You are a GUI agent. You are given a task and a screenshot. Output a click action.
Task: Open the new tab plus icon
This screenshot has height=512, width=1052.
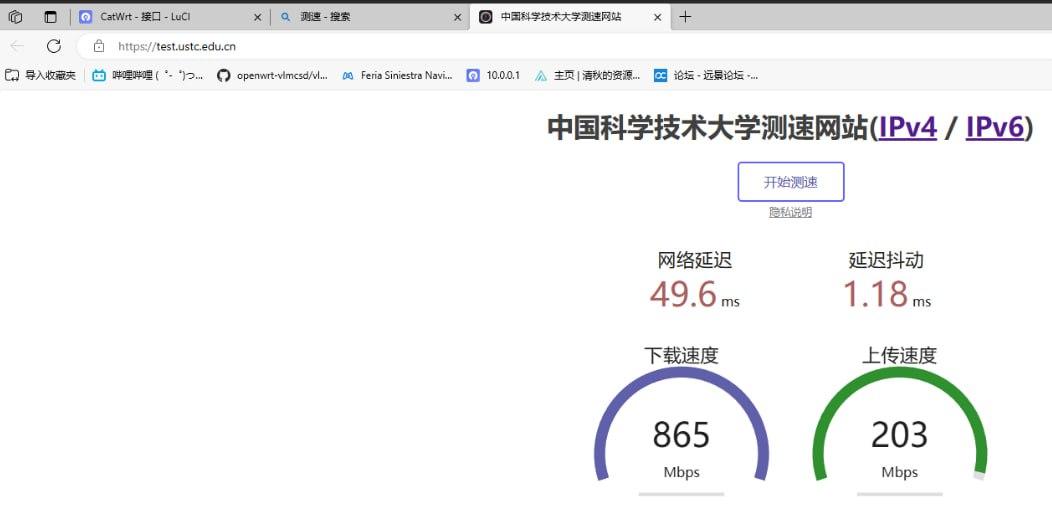tap(685, 17)
